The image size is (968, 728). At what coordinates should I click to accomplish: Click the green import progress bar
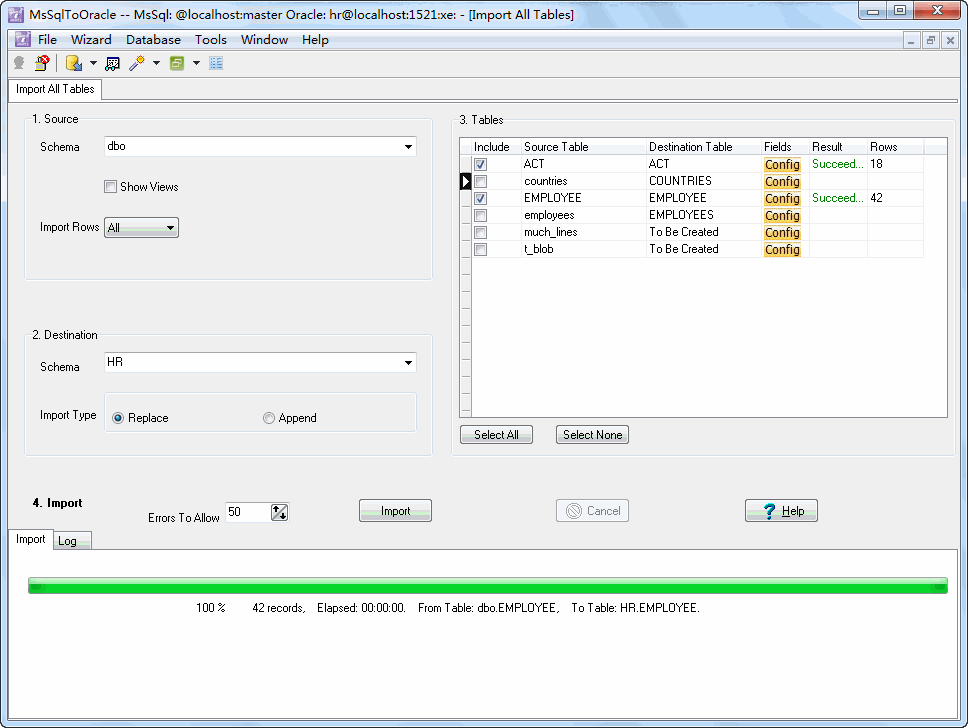click(488, 585)
